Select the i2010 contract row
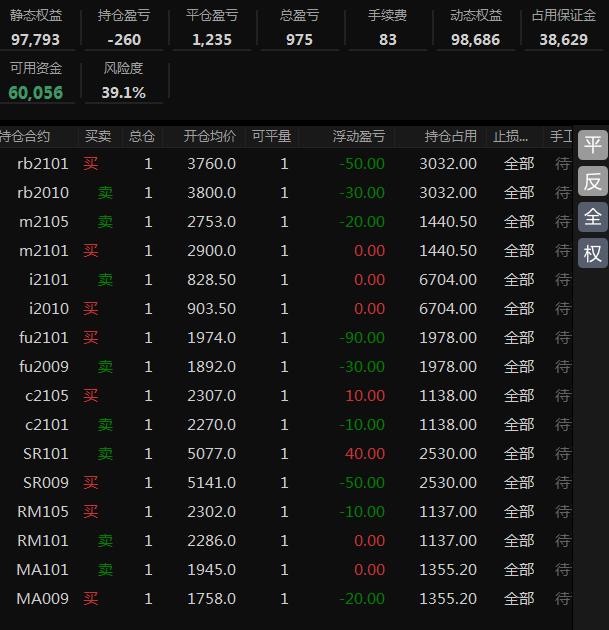Screen dimensions: 609x630 coord(286,309)
